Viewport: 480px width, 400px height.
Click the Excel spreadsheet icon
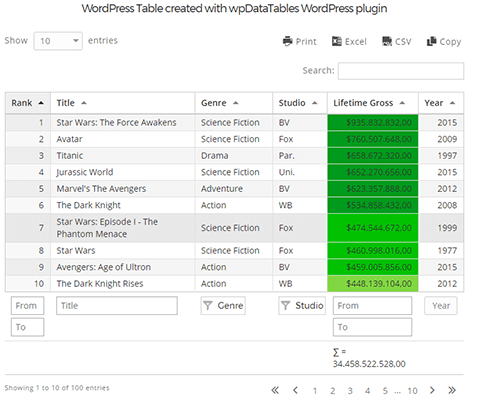(337, 41)
